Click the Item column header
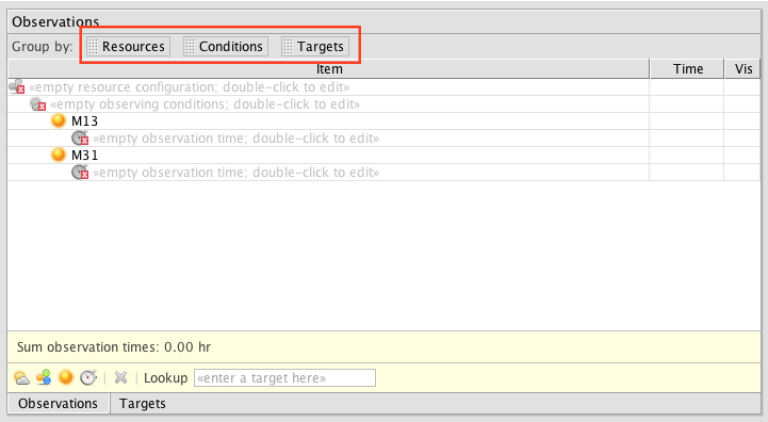The width and height of the screenshot is (768, 422). 329,69
